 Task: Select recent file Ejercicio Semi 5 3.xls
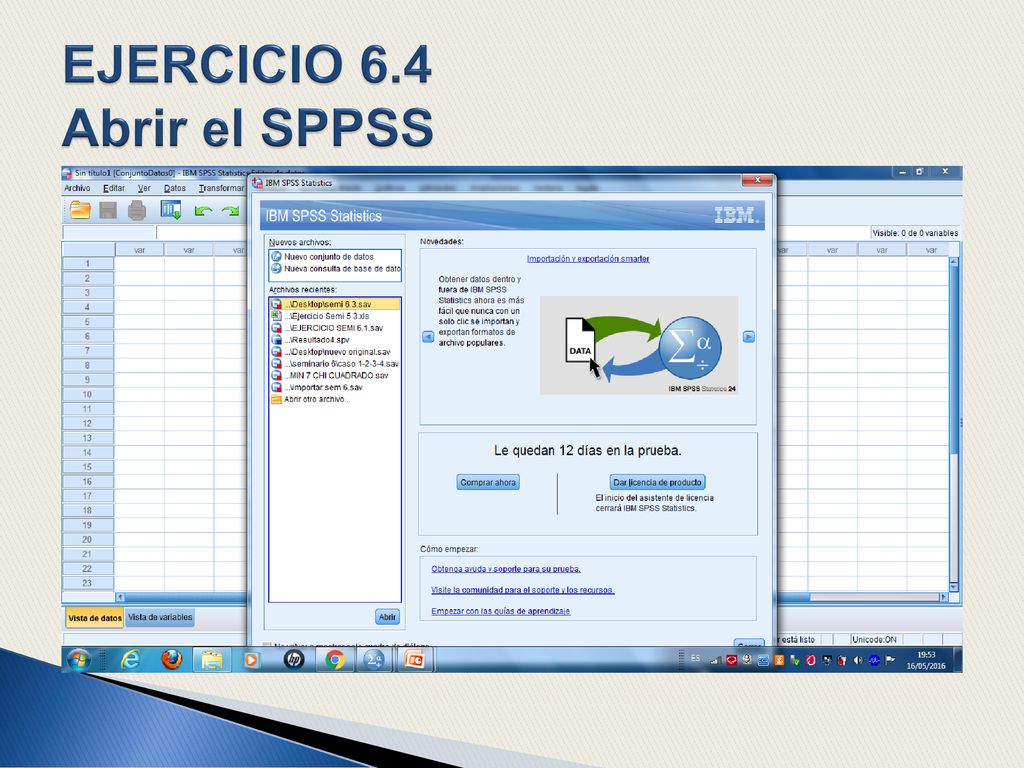tap(335, 316)
